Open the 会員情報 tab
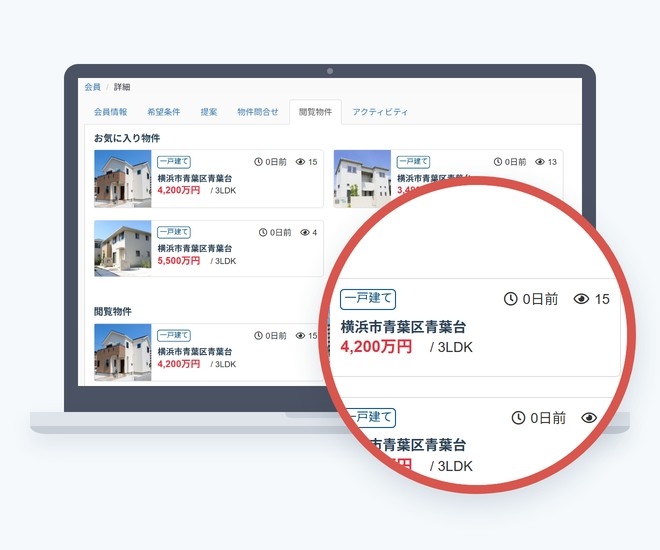The width and height of the screenshot is (660, 550). click(110, 112)
